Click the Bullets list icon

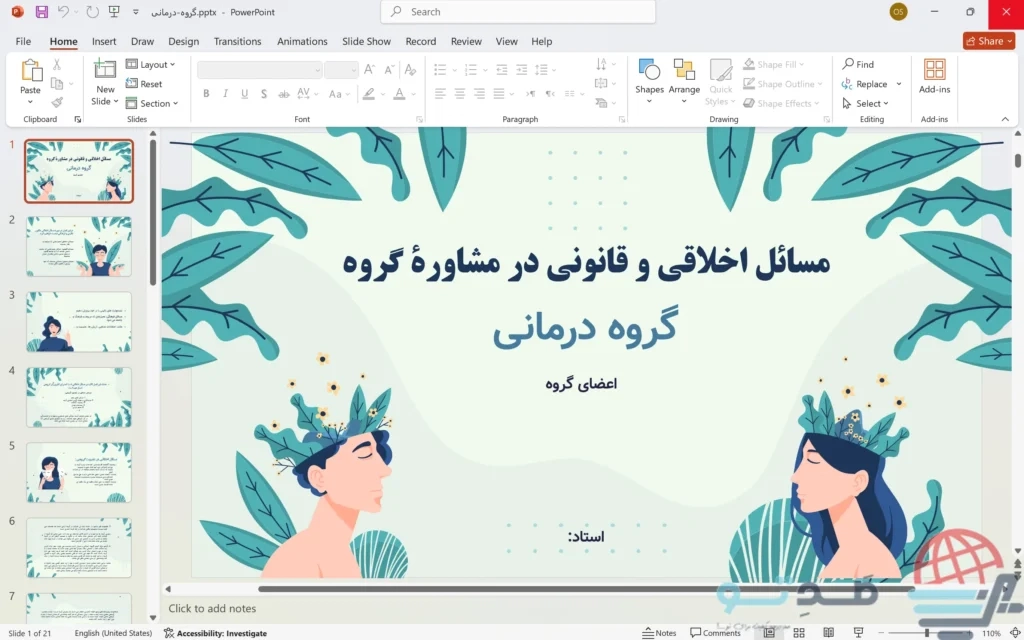tap(440, 69)
